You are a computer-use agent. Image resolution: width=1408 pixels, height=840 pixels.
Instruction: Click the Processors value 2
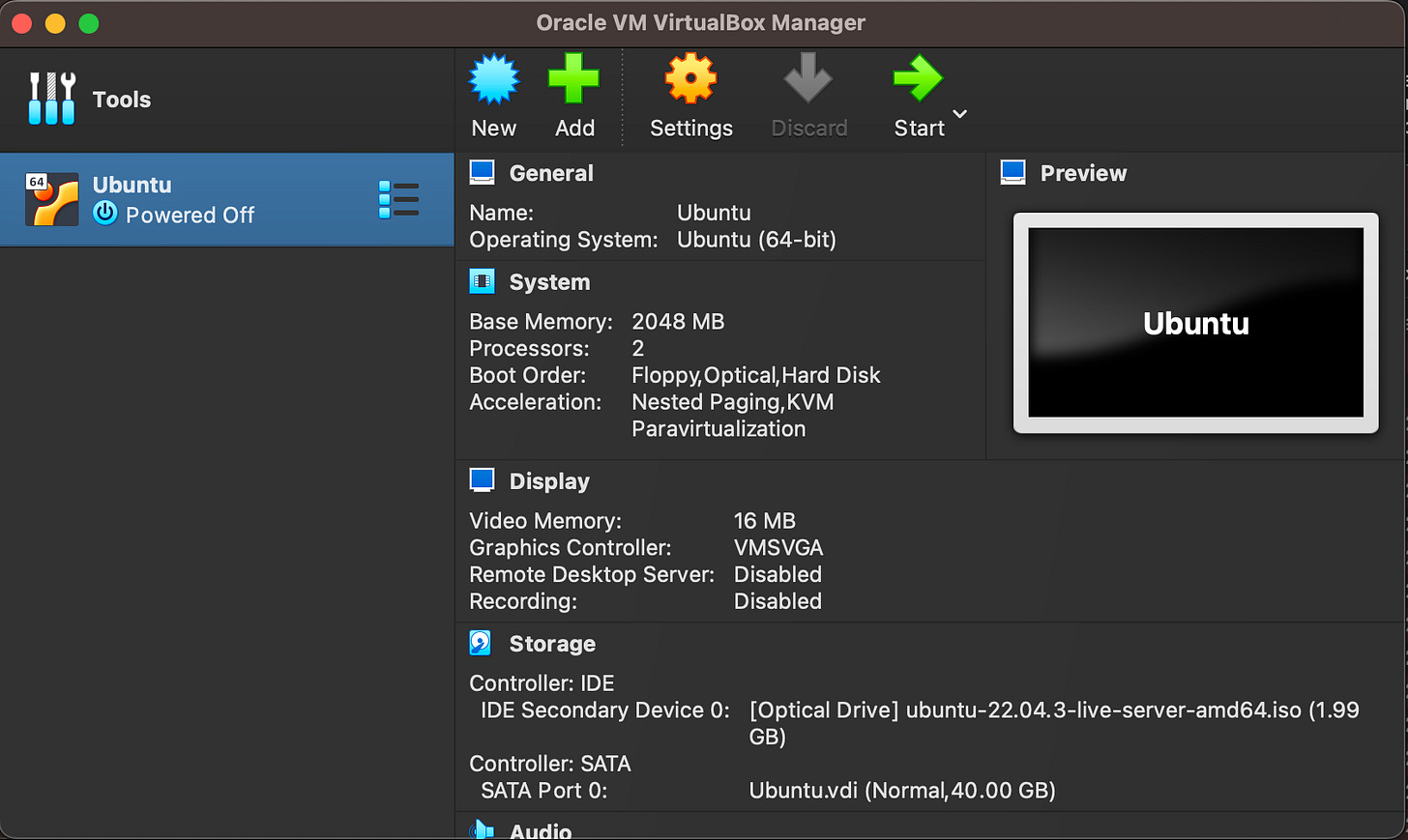tap(638, 348)
